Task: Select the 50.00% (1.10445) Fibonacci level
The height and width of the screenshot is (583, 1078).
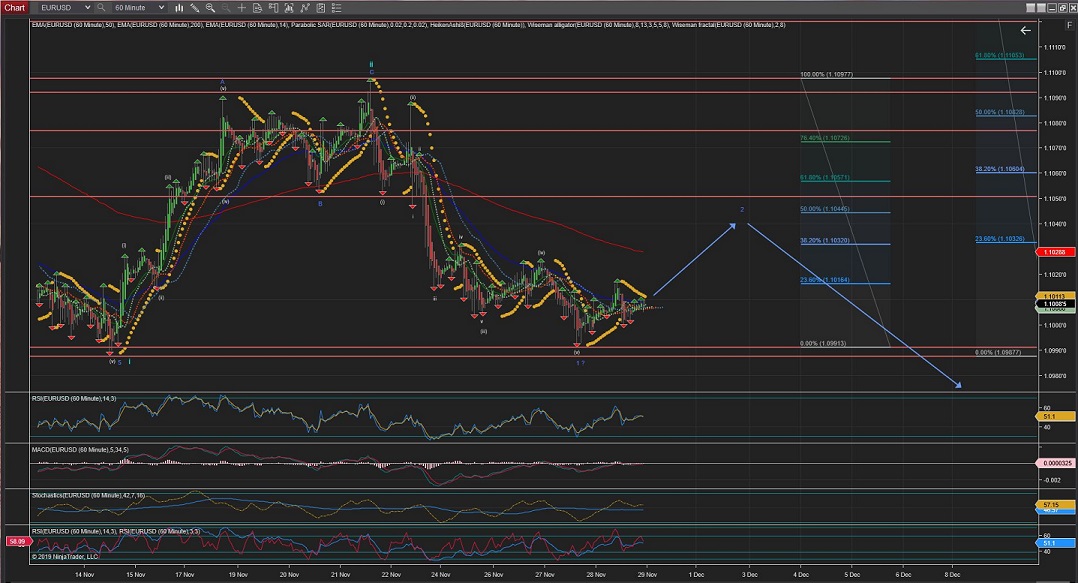Action: coord(825,209)
